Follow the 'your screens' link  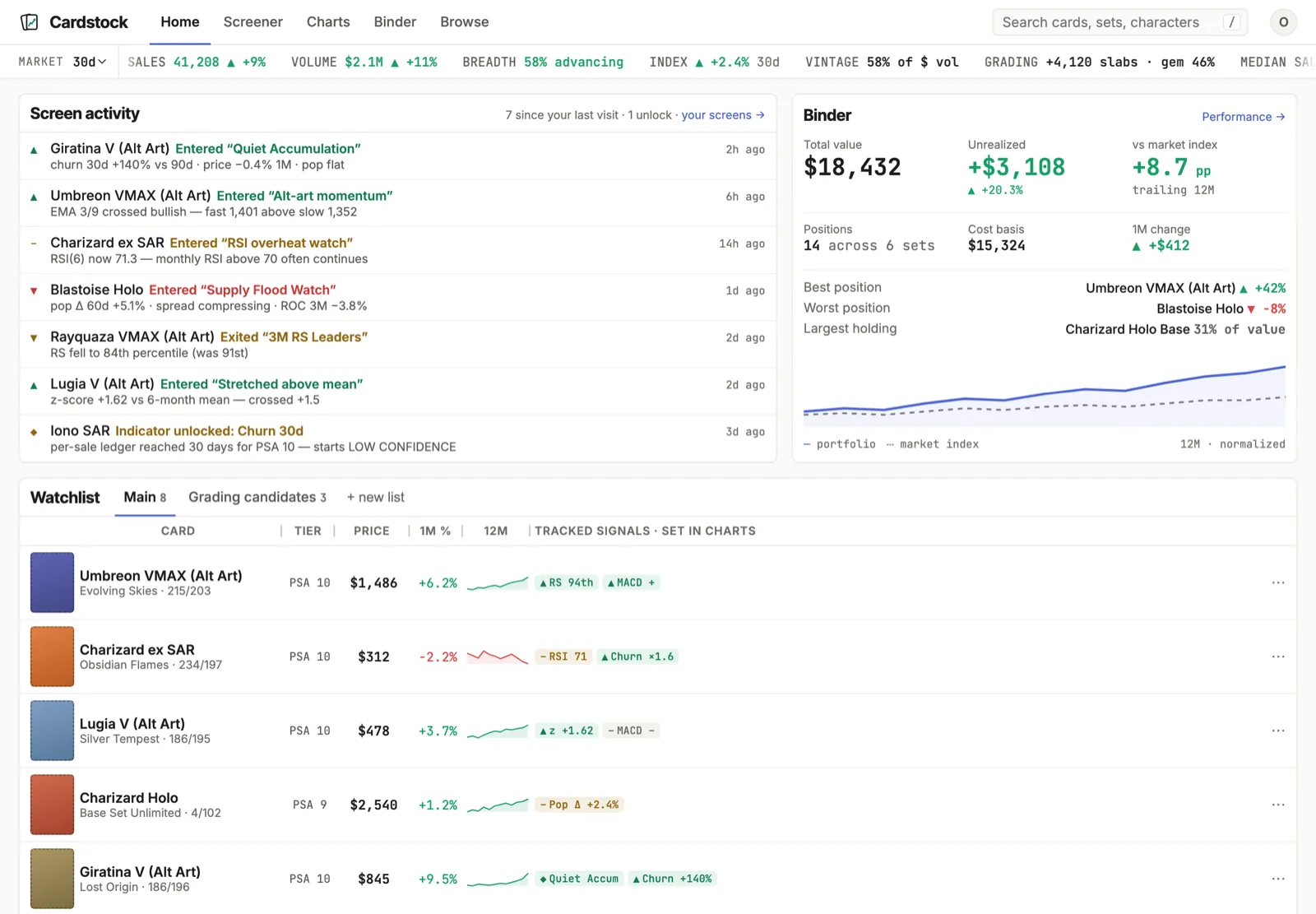(723, 115)
